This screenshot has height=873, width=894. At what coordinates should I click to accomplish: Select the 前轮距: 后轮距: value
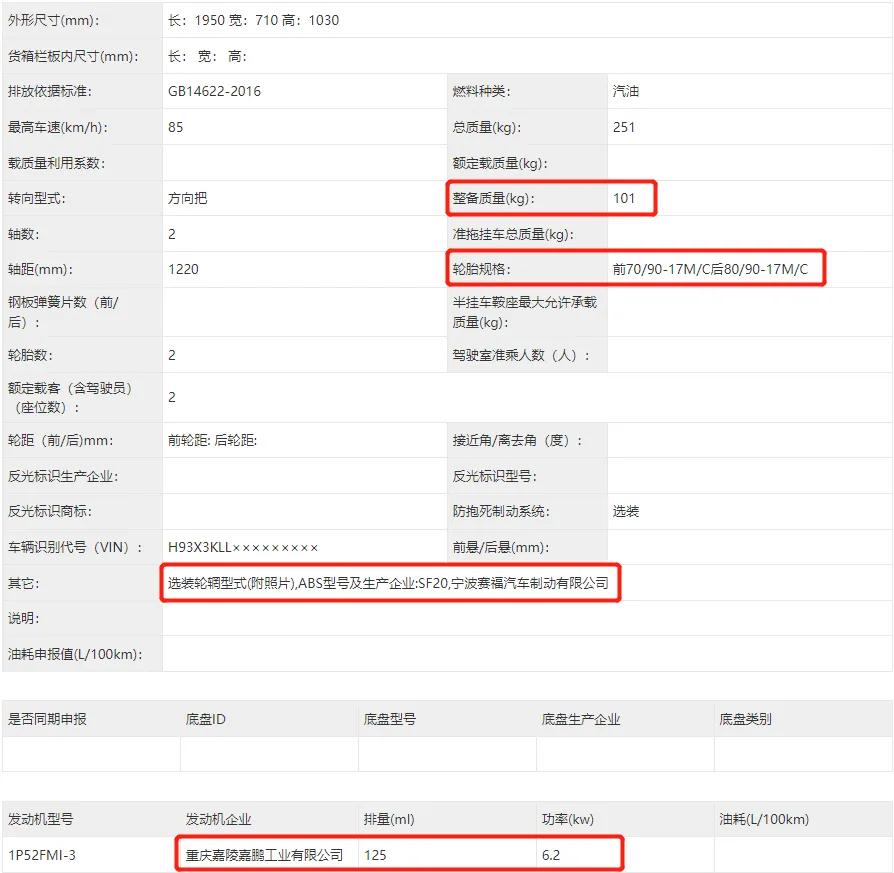(213, 441)
